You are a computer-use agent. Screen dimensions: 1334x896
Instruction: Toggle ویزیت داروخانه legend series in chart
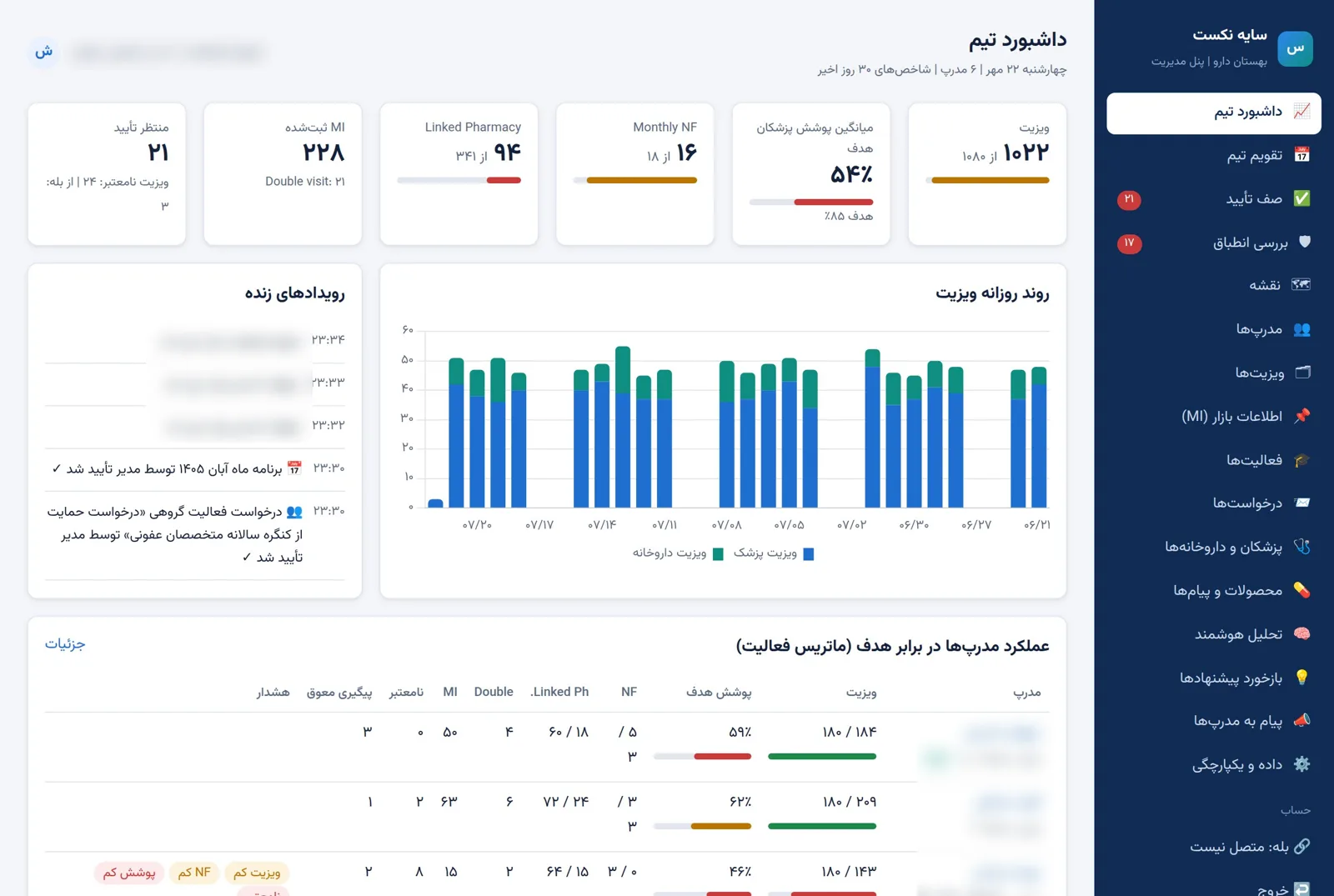678,553
